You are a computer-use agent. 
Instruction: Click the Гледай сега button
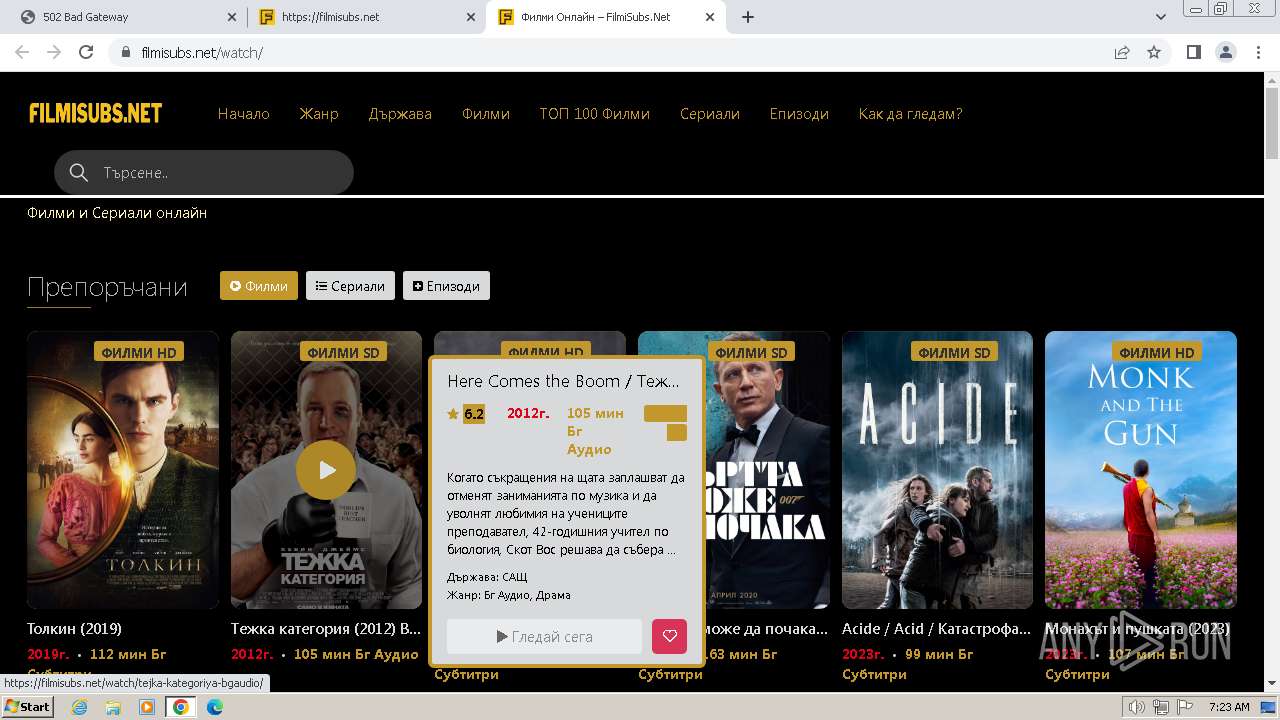545,636
